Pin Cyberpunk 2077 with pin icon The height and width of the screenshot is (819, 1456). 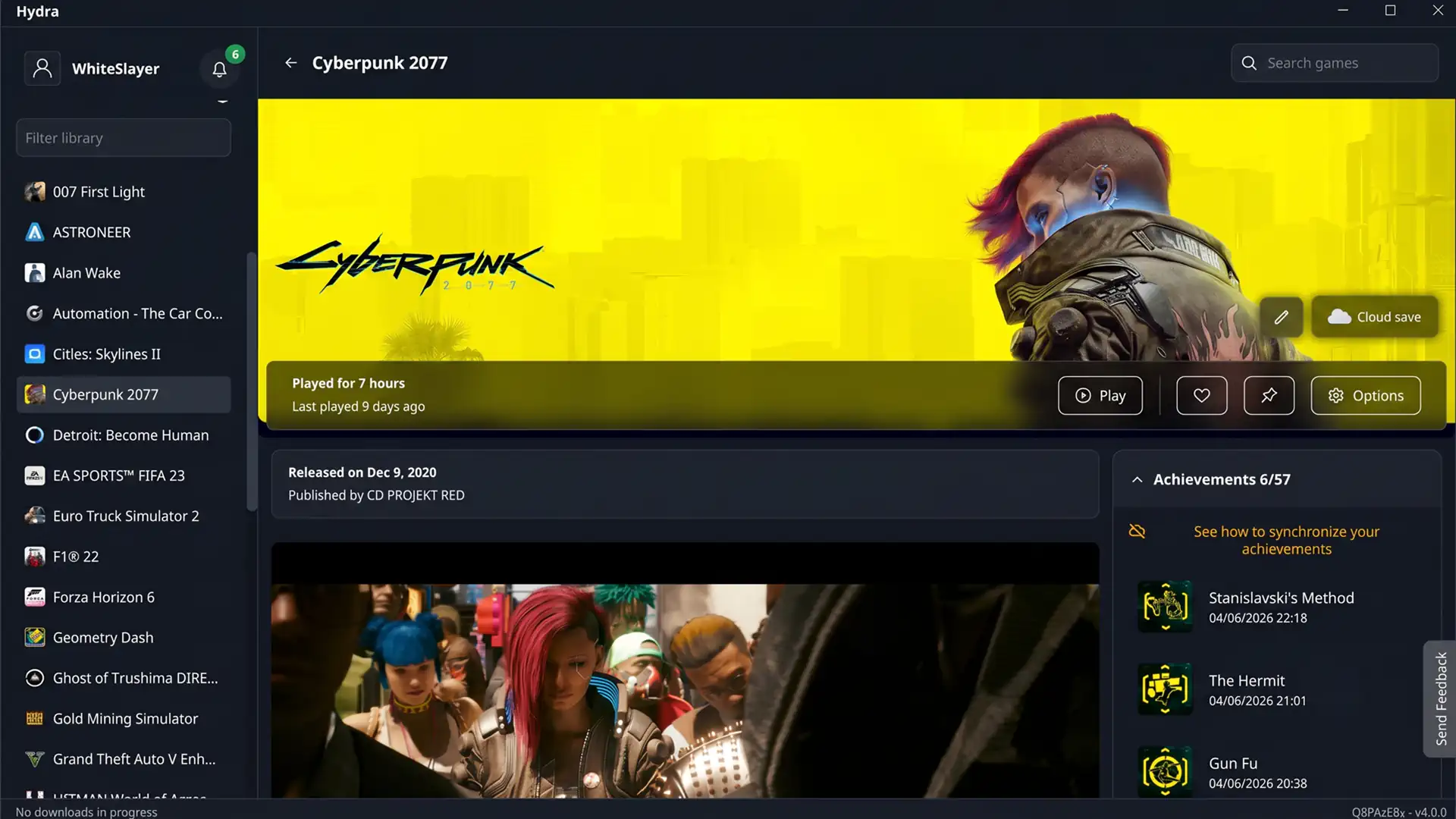pos(1269,396)
